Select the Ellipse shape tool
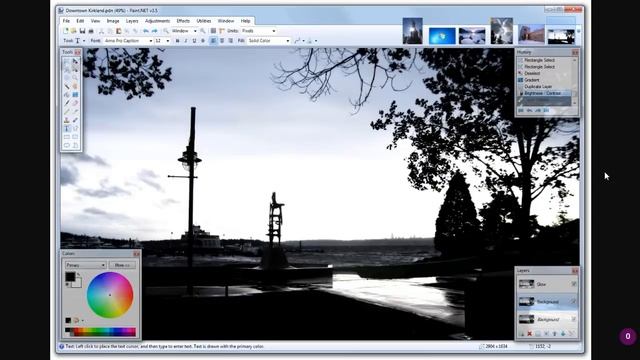Image resolution: width=640 pixels, height=360 pixels. click(x=67, y=145)
